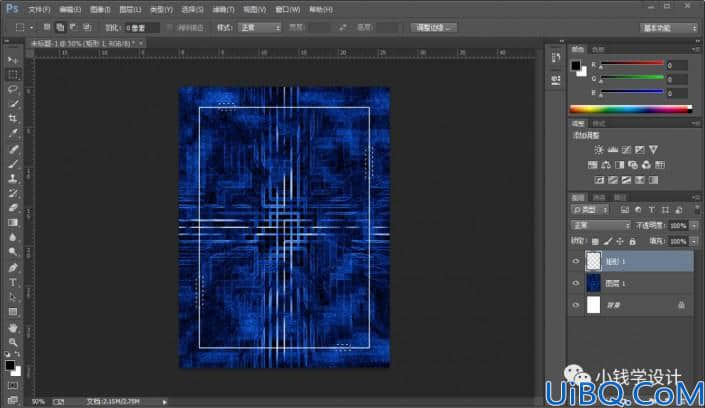Select the Clone Stamp tool
This screenshot has width=705, height=408.
tap(13, 179)
